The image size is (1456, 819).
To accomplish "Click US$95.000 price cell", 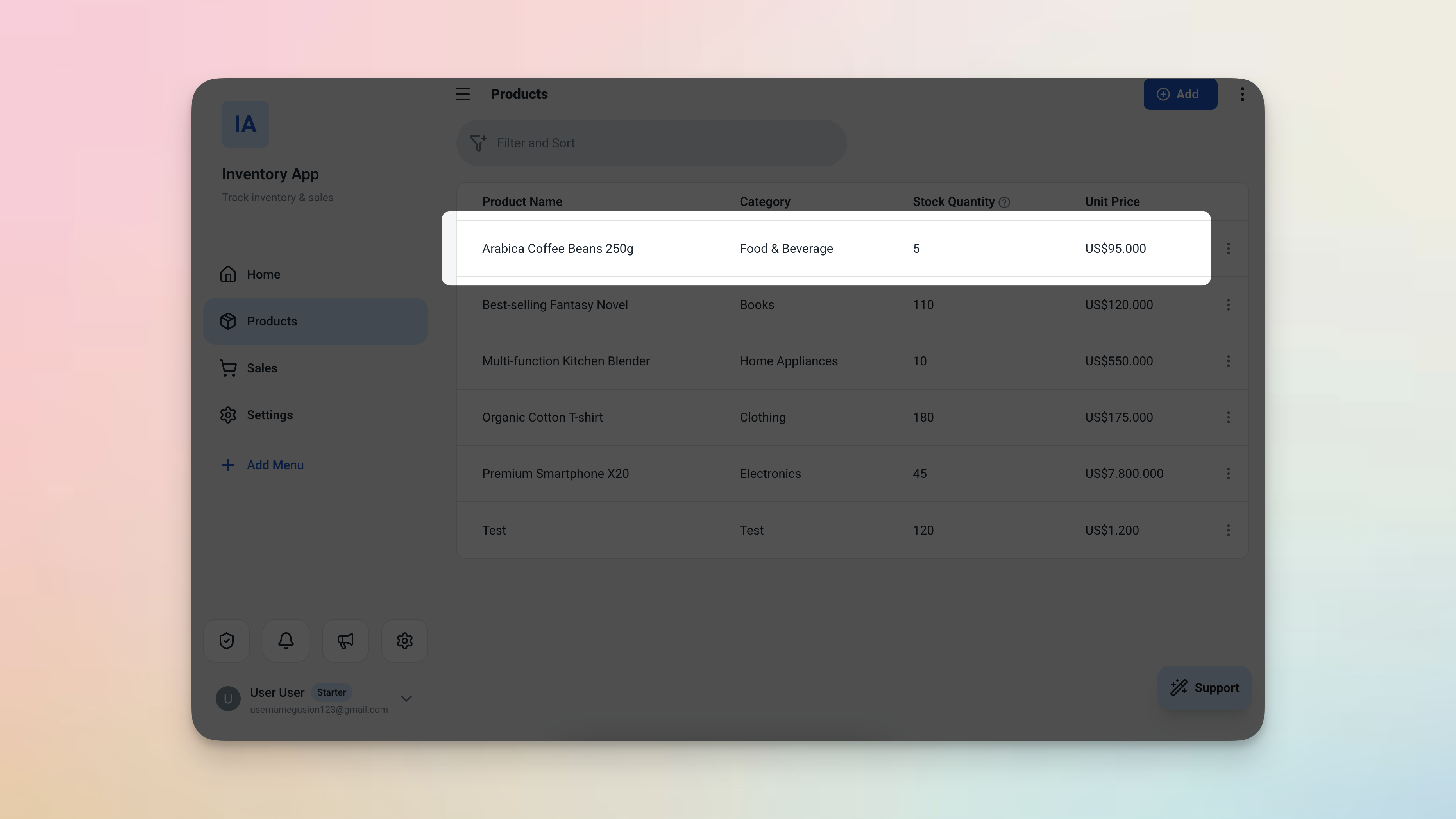I will 1115,249.
